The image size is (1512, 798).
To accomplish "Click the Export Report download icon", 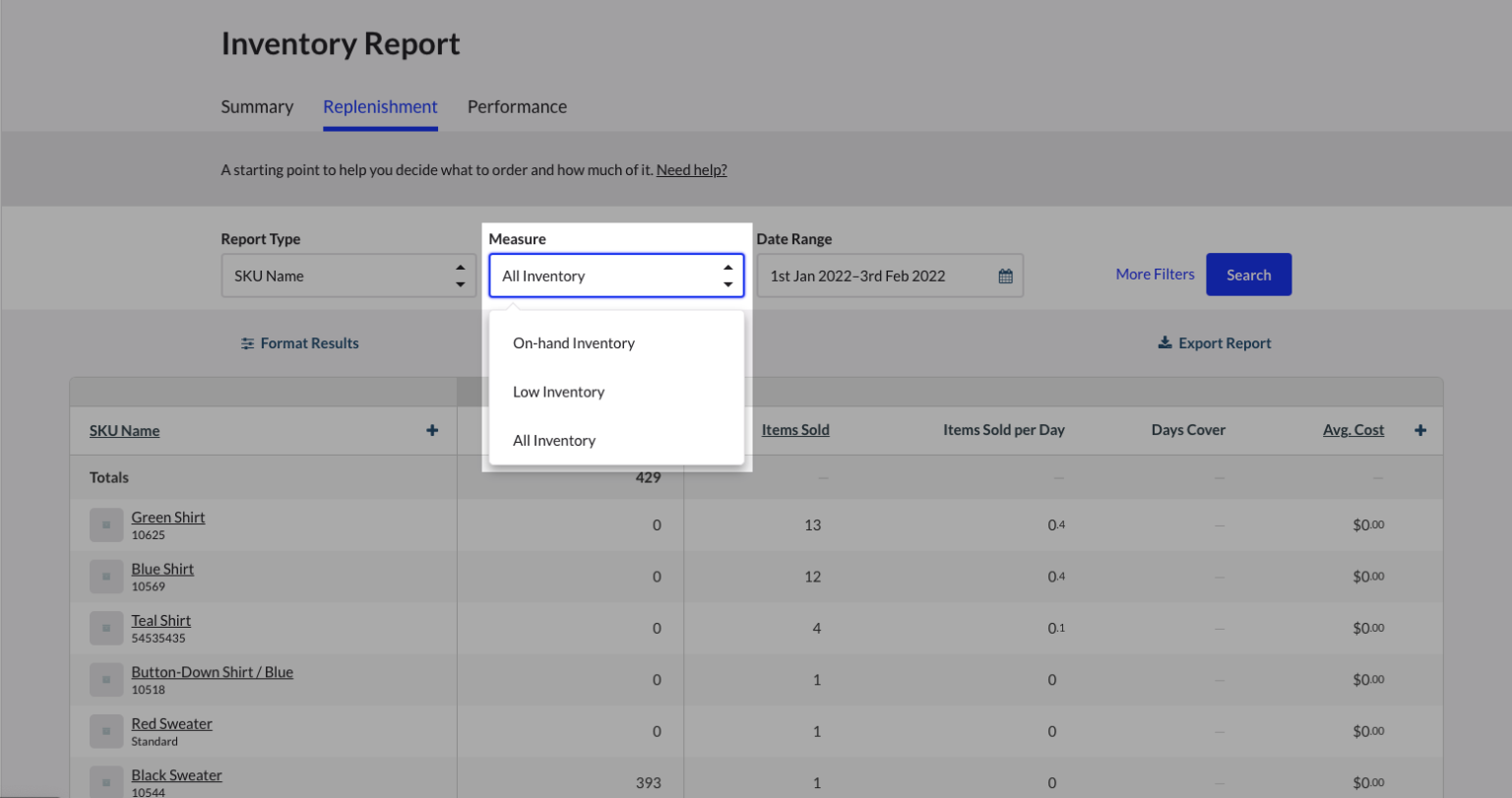I will tap(1165, 342).
